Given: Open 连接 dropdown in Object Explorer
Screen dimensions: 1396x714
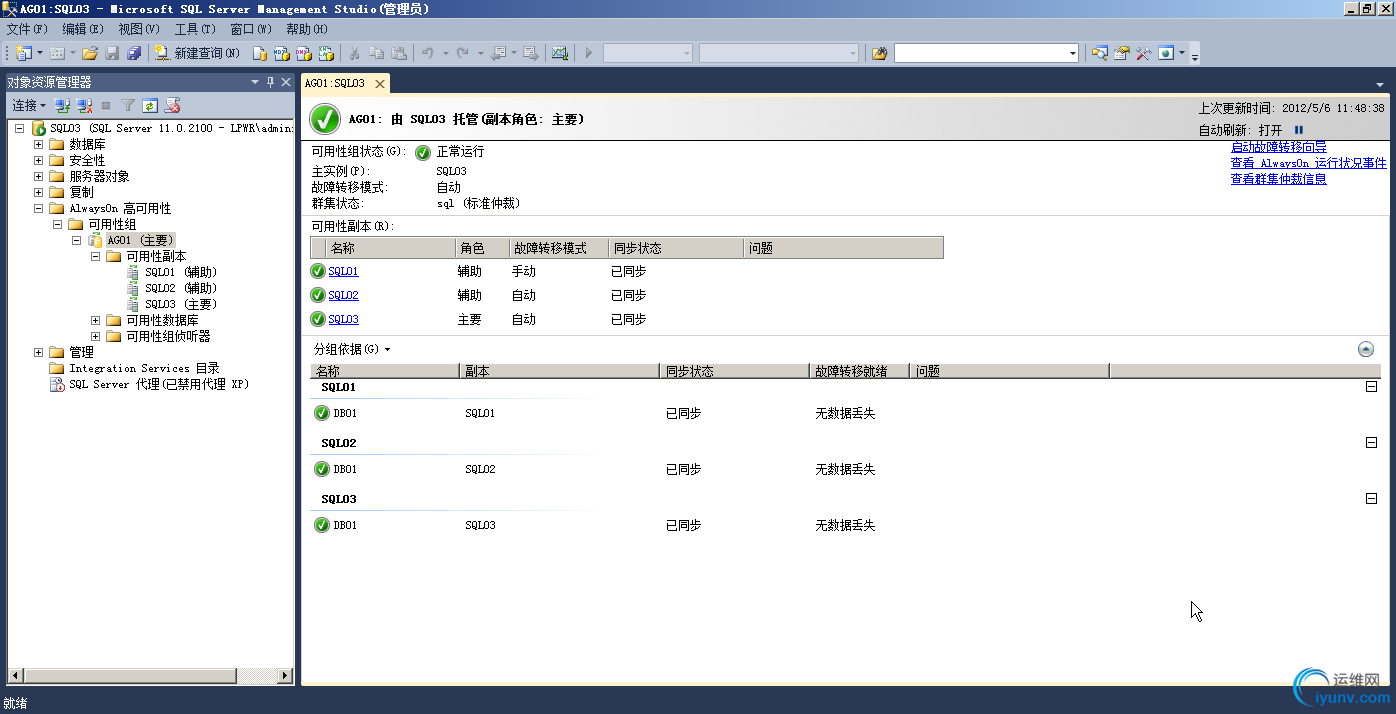Looking at the screenshot, I should click(29, 105).
